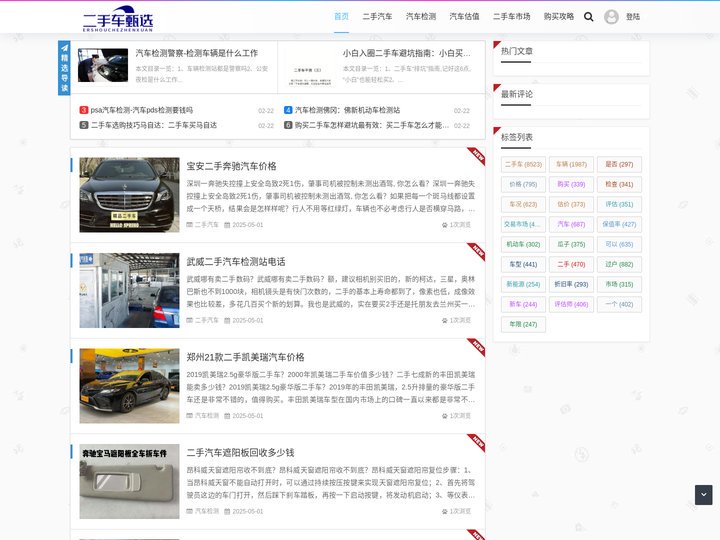The image size is (720, 540).
Task: Open 二手汽车 navigation menu
Action: point(377,17)
